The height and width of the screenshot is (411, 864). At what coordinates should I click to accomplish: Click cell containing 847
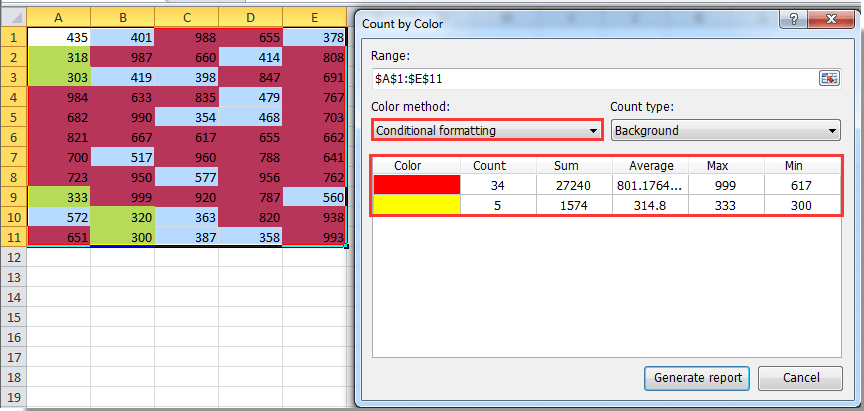(x=250, y=77)
